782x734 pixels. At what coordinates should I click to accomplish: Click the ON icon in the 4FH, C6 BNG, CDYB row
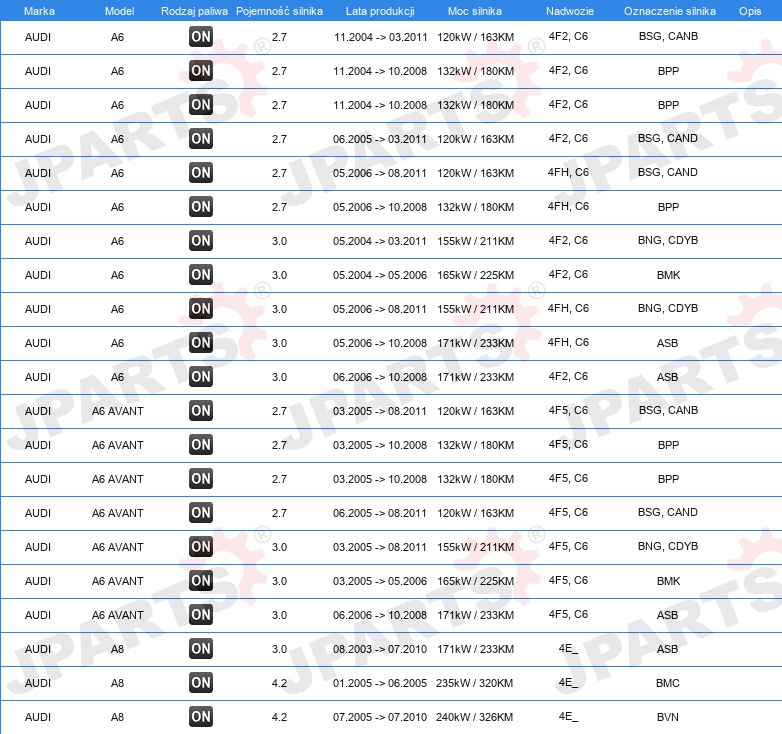[201, 309]
